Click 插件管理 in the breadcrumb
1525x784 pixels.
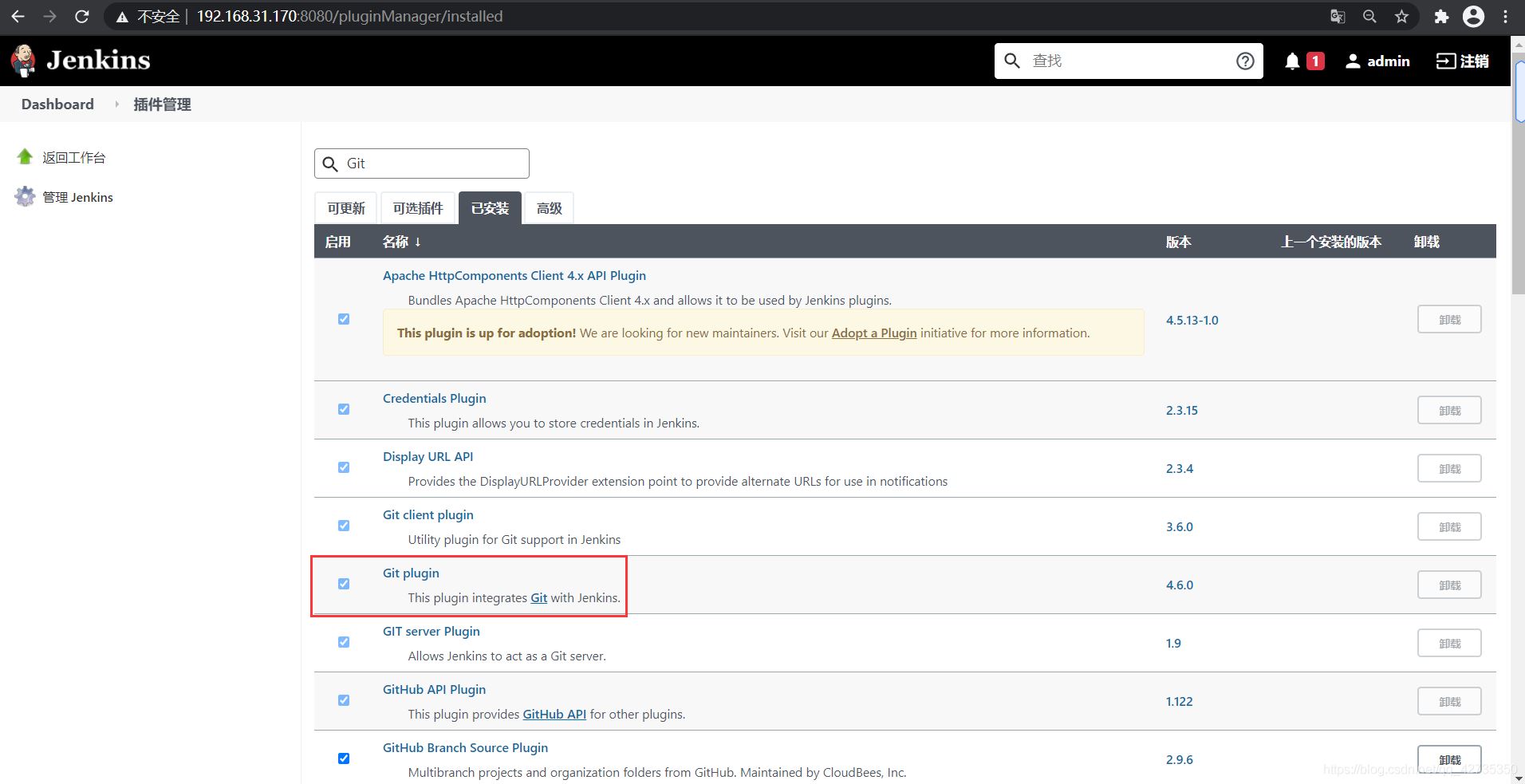click(x=162, y=104)
